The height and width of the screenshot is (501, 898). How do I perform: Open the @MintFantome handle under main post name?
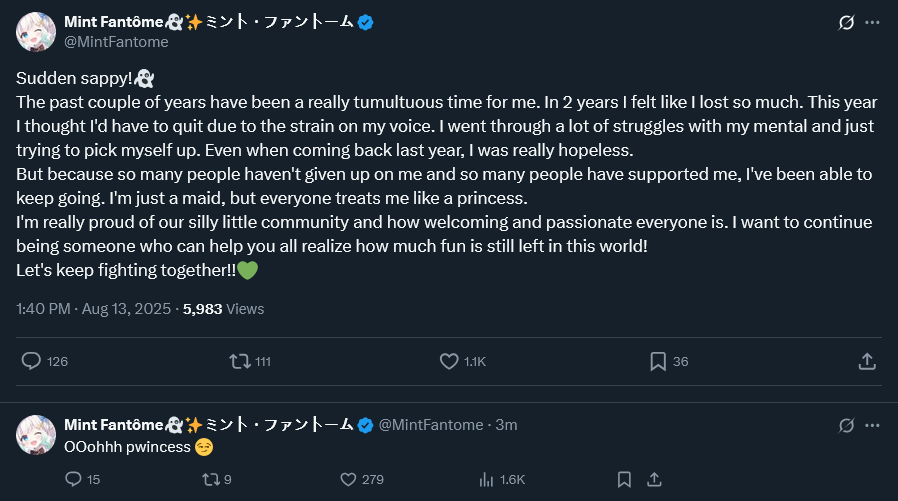[116, 42]
